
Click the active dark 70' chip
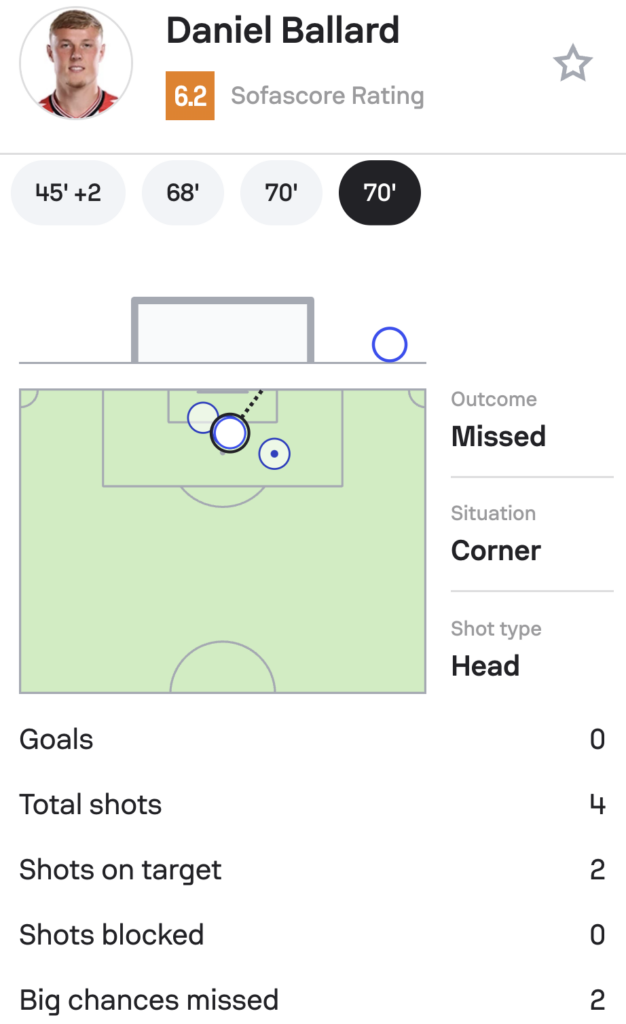(380, 193)
